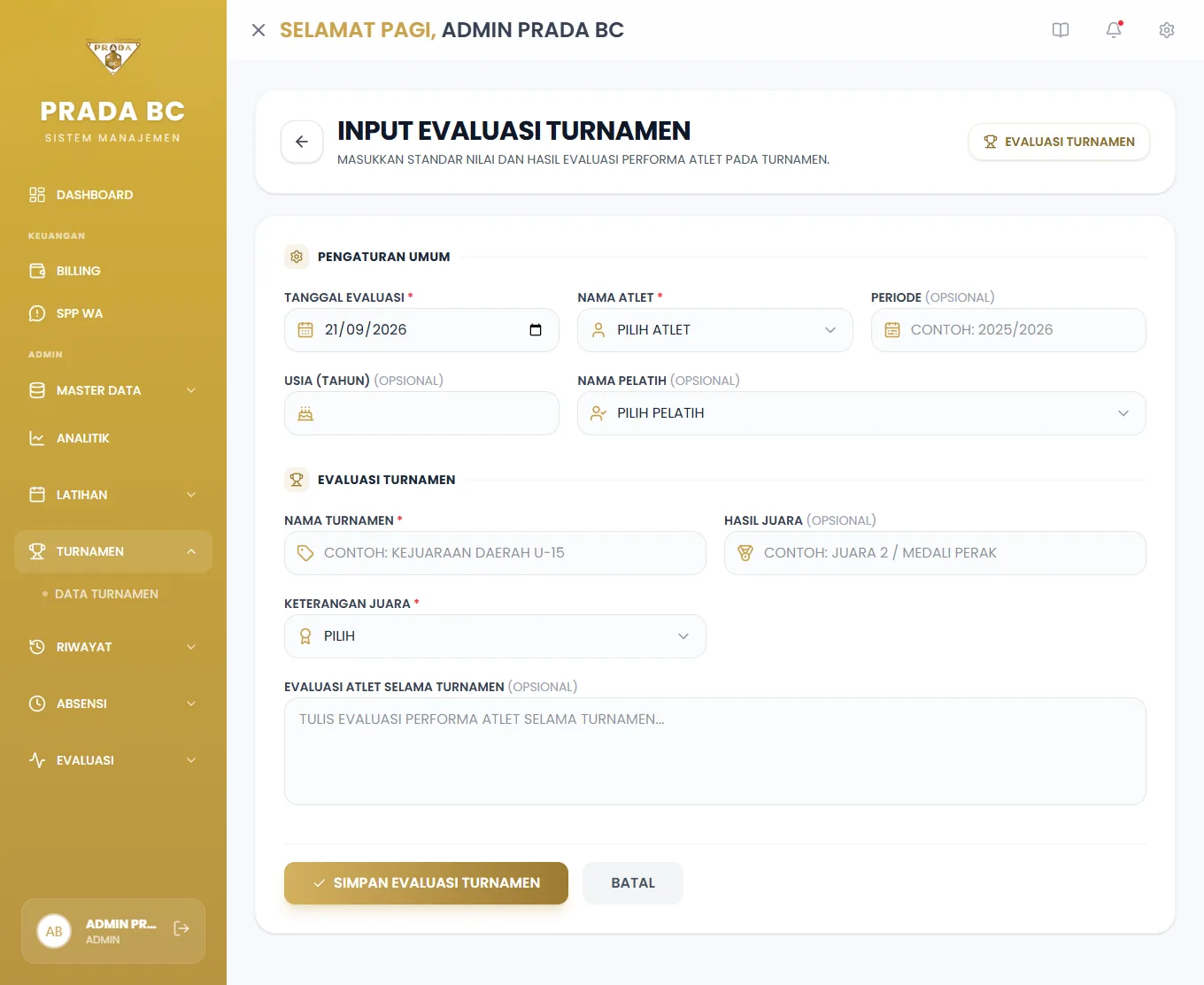This screenshot has height=985, width=1204.
Task: Click the Nama Turnamen input field
Action: (x=495, y=553)
